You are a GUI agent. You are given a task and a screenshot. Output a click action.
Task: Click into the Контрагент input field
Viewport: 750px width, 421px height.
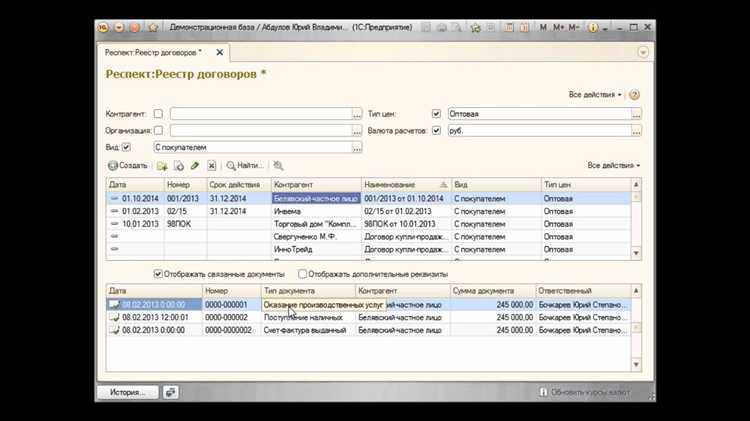point(261,114)
